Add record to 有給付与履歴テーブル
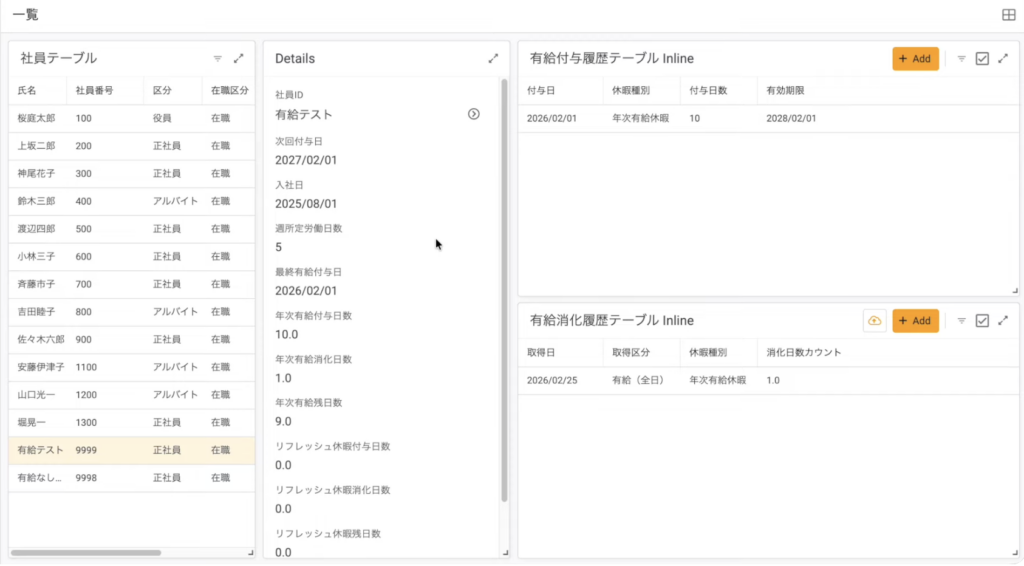 (915, 59)
